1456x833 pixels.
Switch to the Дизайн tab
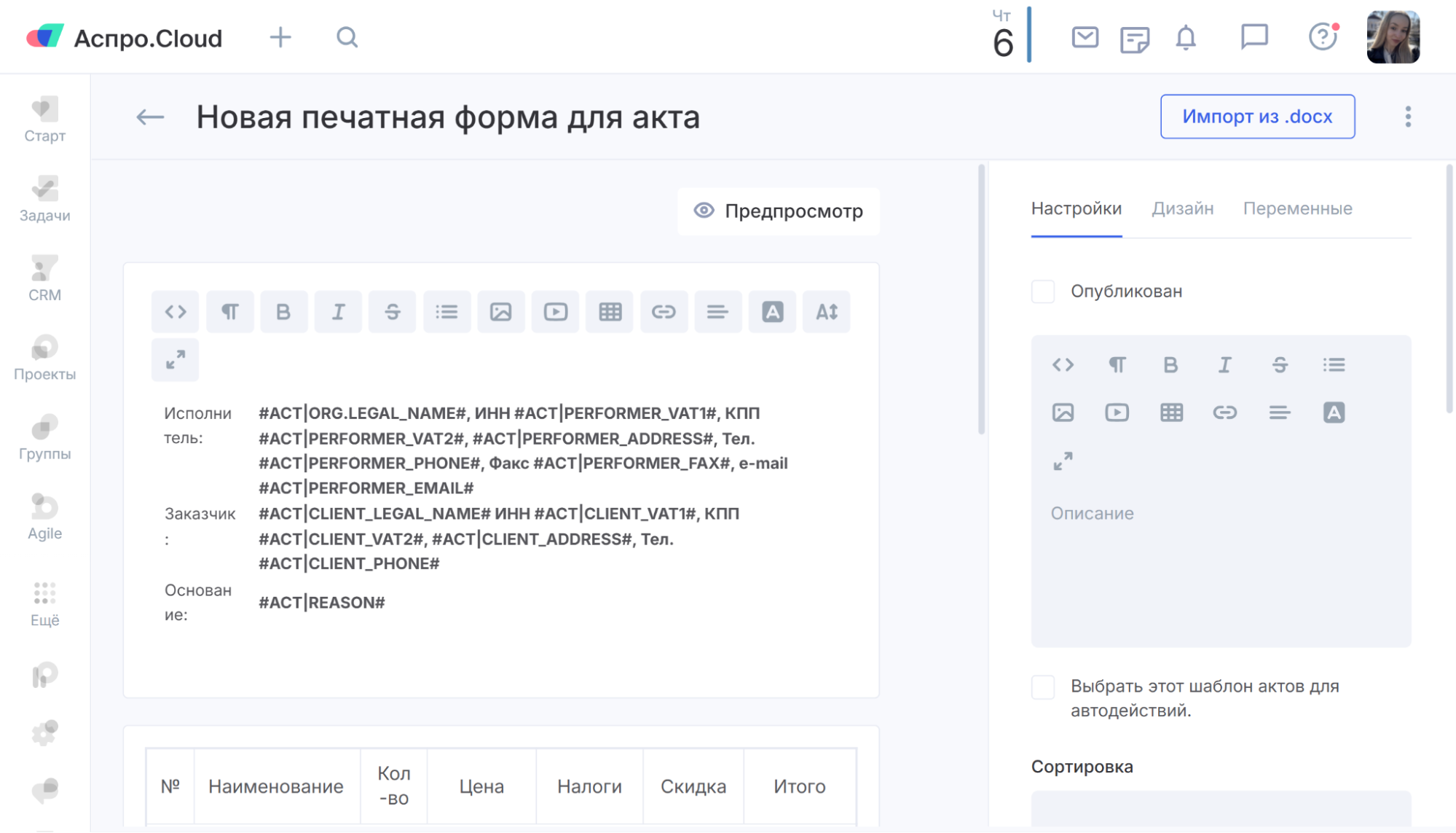[1182, 208]
